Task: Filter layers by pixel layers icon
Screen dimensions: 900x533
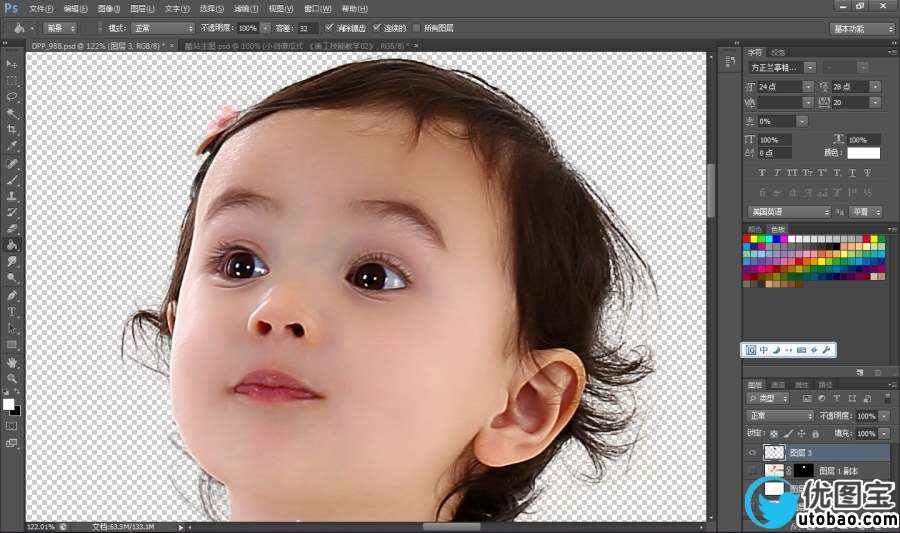Action: pos(806,398)
